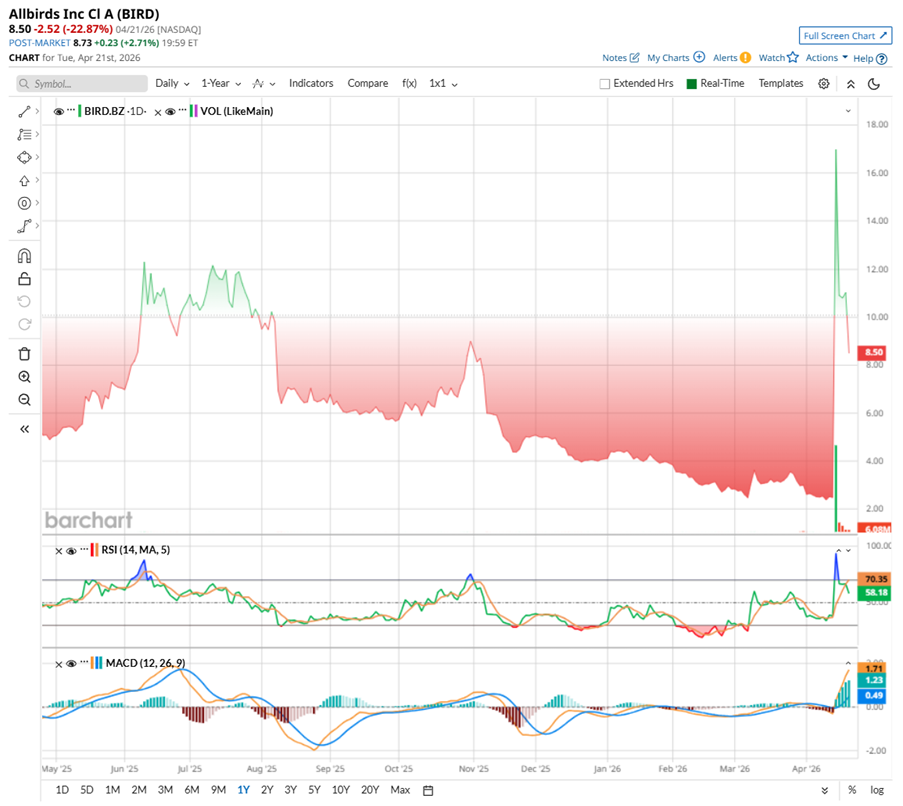
Task: Switch to dark mode moon icon
Action: point(874,84)
